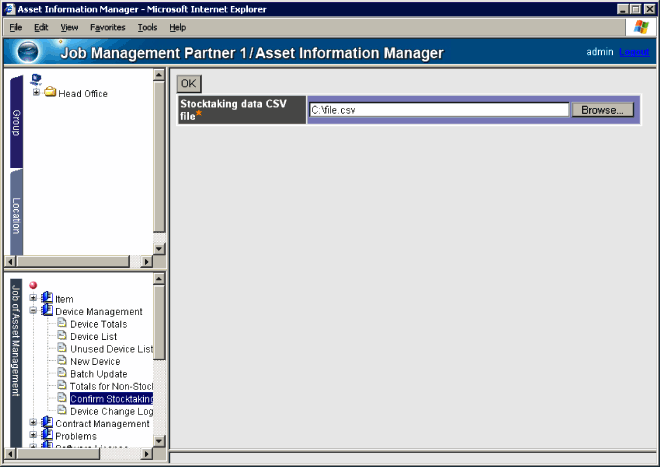Click the Totals for Non-Stock page icon
The image size is (660, 467).
[62, 385]
